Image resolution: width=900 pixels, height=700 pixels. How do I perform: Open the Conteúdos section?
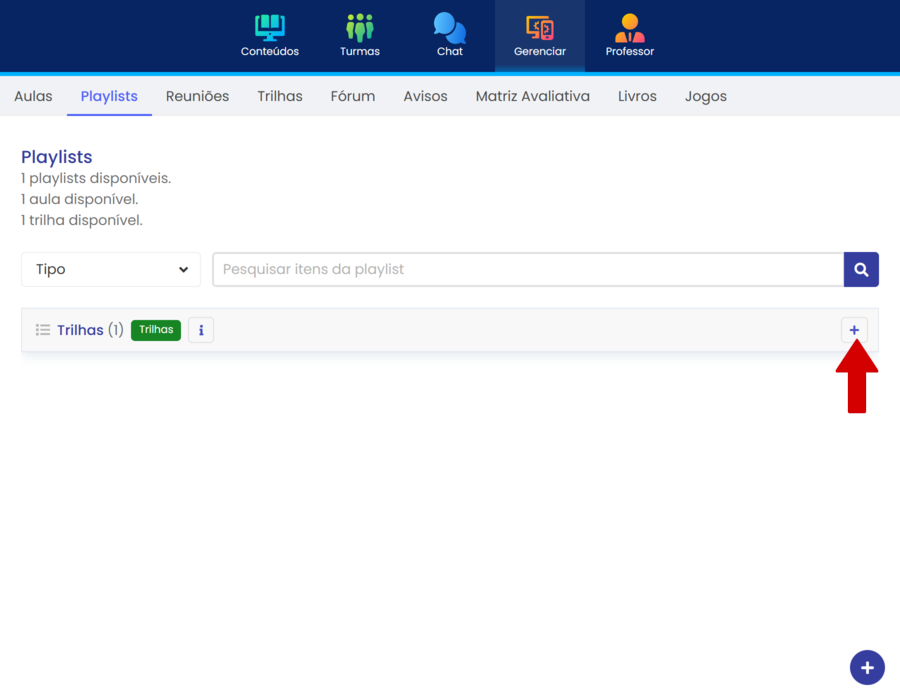click(x=270, y=36)
